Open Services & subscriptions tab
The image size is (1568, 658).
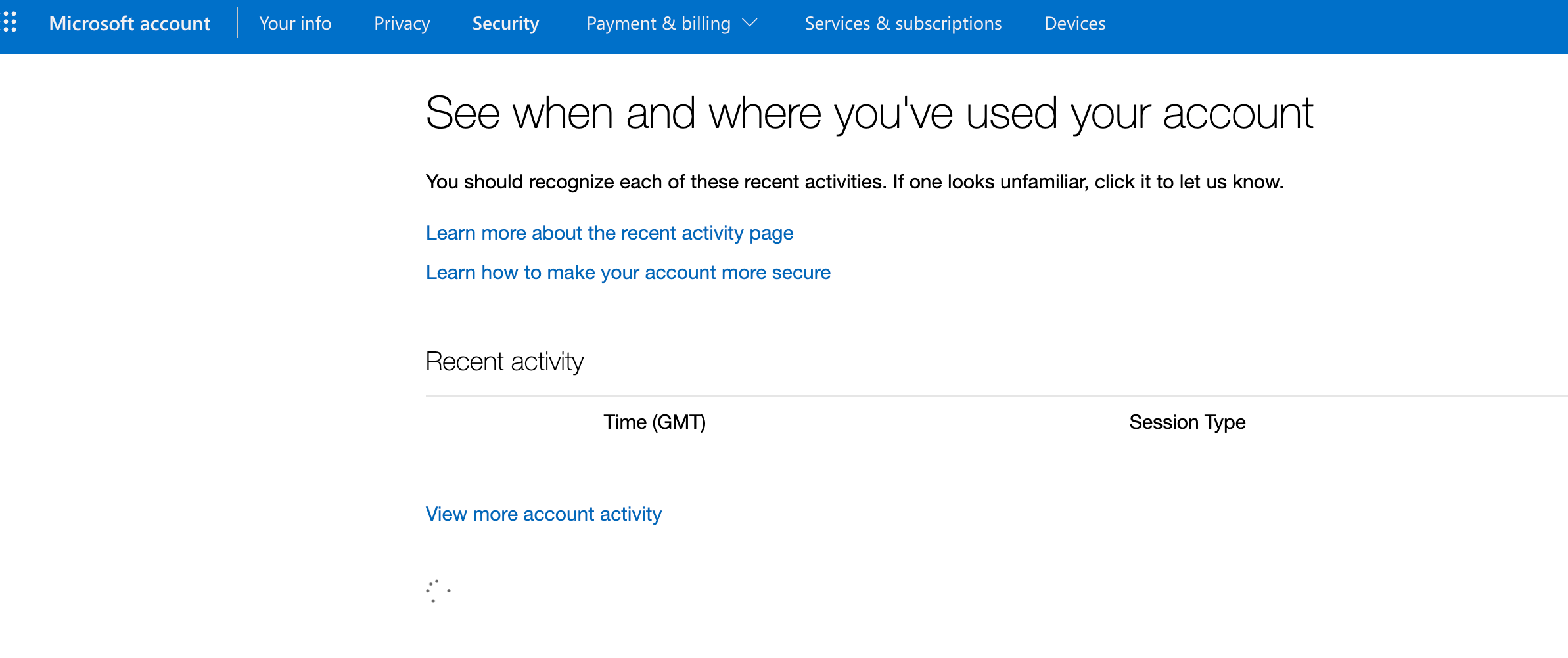903,24
